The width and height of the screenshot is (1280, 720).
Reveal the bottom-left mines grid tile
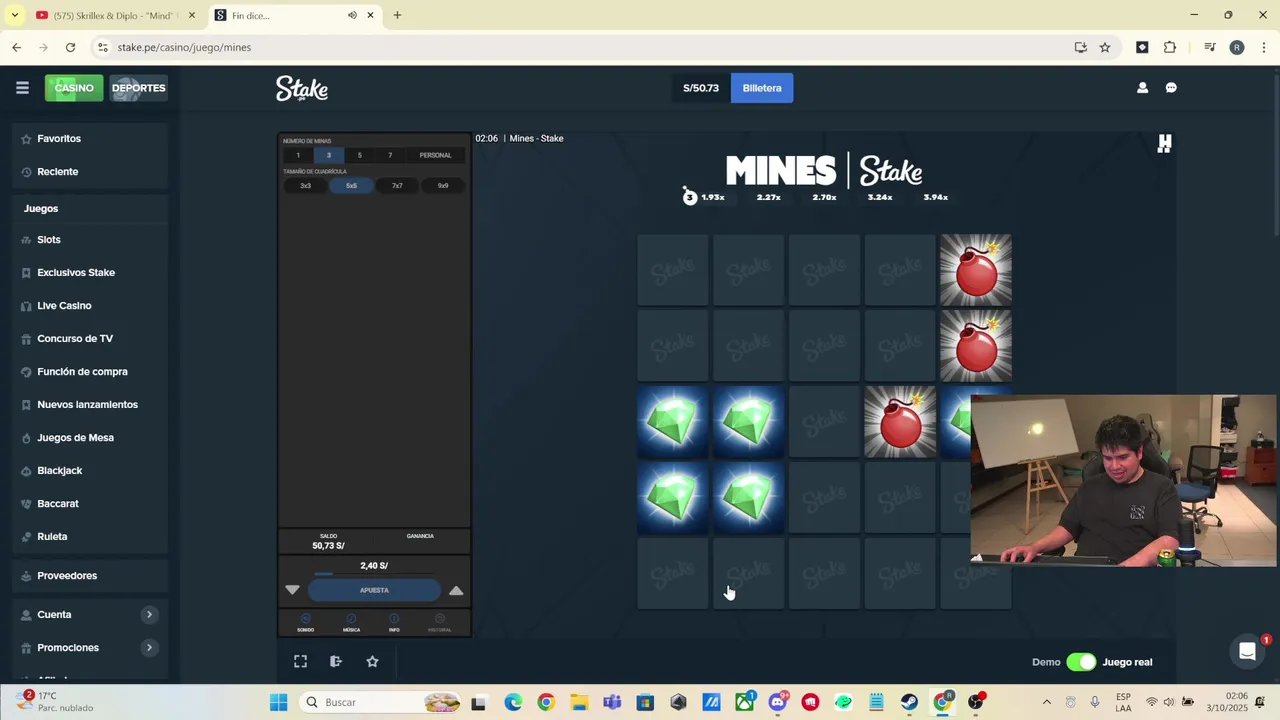(x=673, y=573)
